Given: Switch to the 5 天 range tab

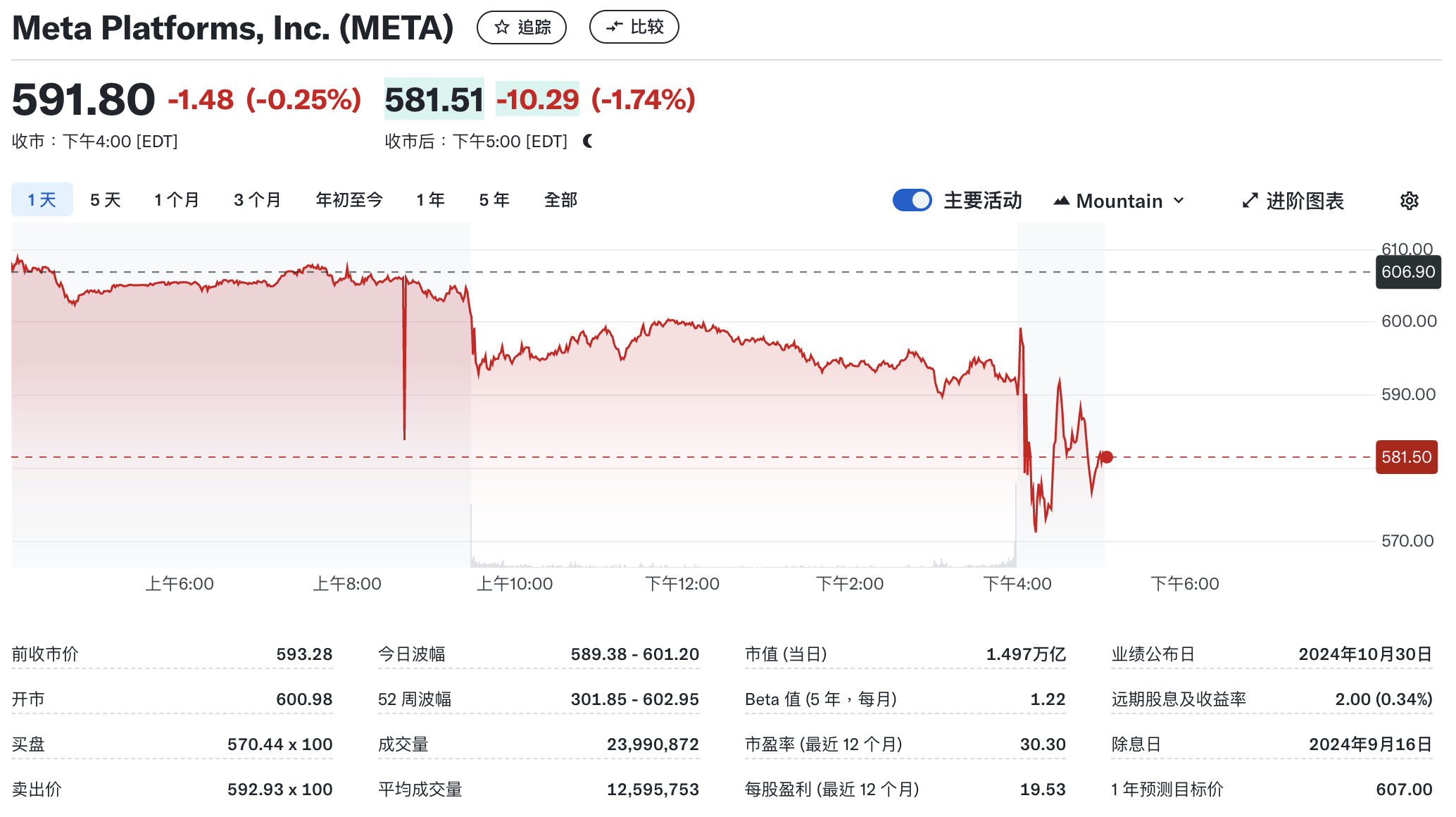Looking at the screenshot, I should 106,200.
